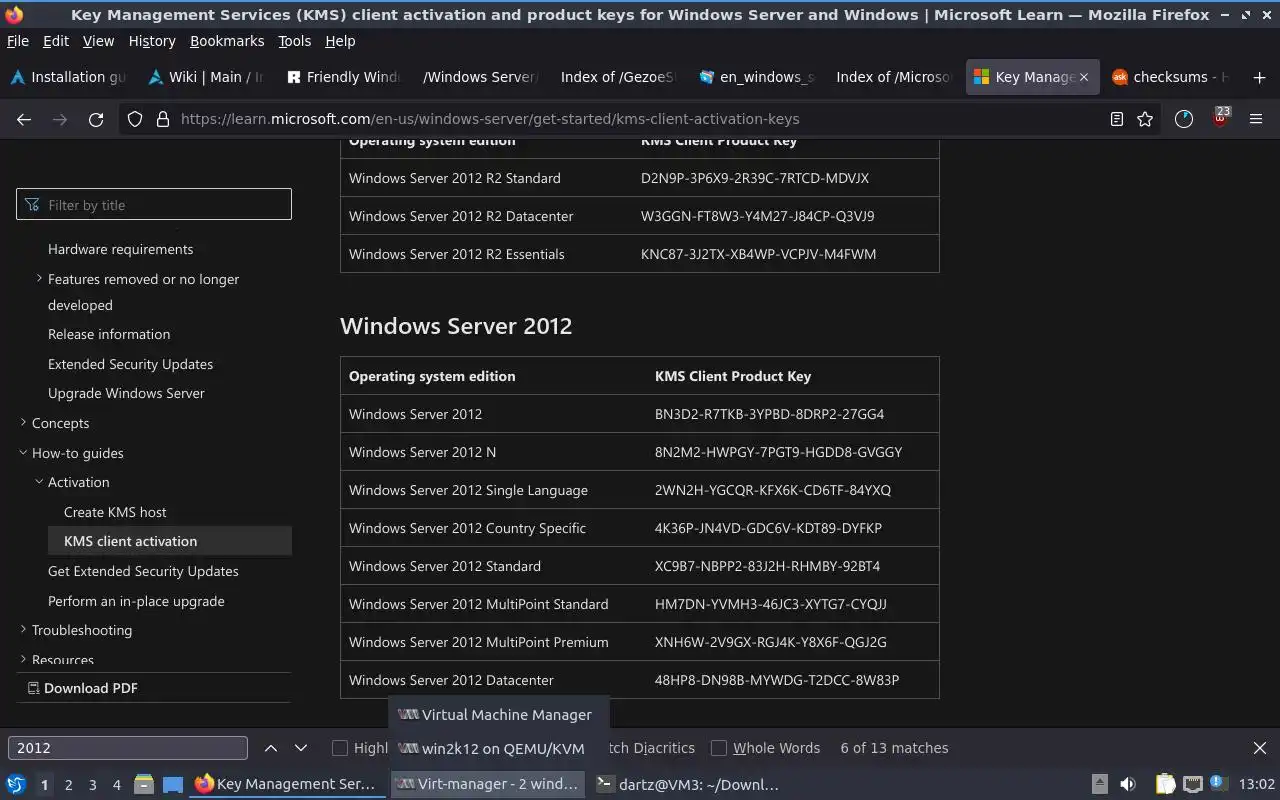Show hidden tray icons arrow
The width and height of the screenshot is (1280, 800).
(x=1099, y=785)
